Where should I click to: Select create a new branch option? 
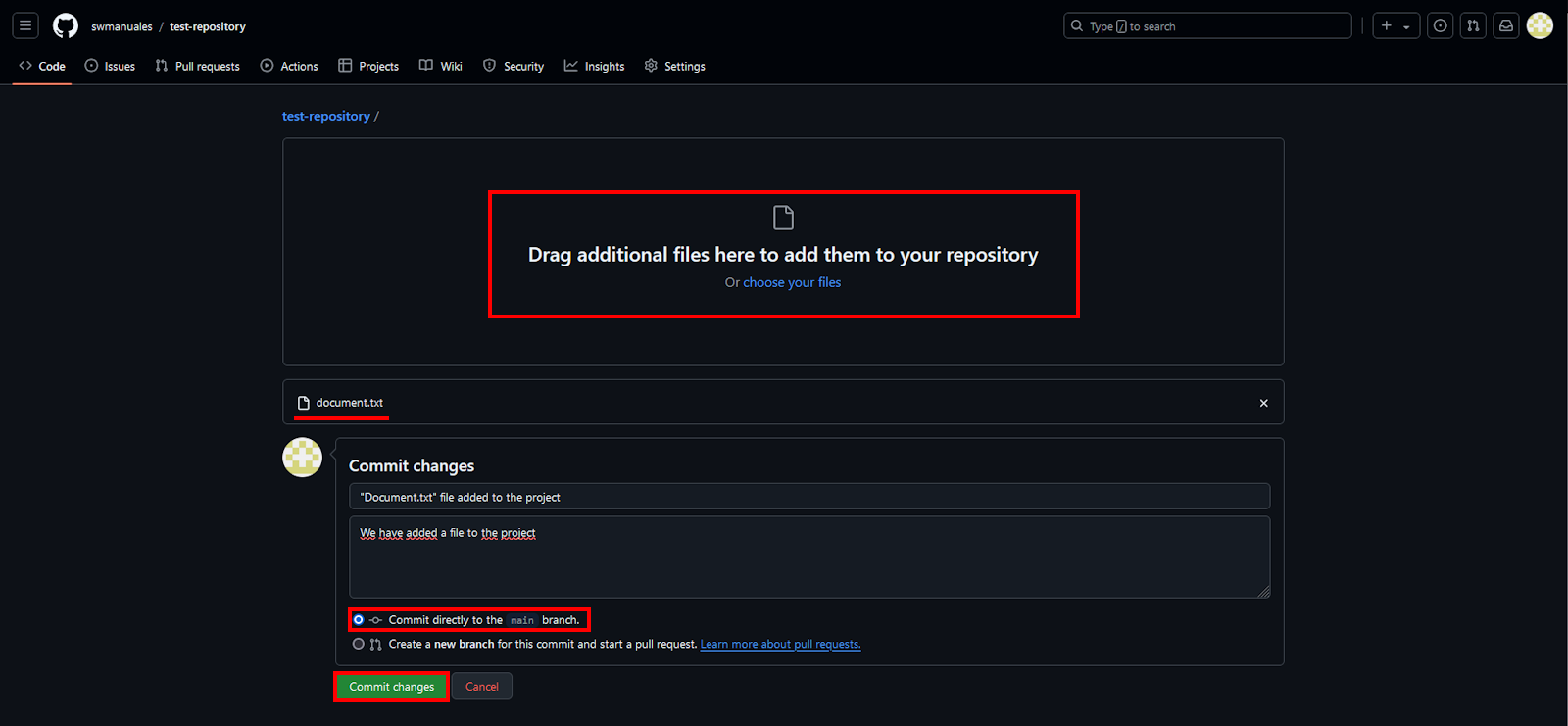[359, 644]
